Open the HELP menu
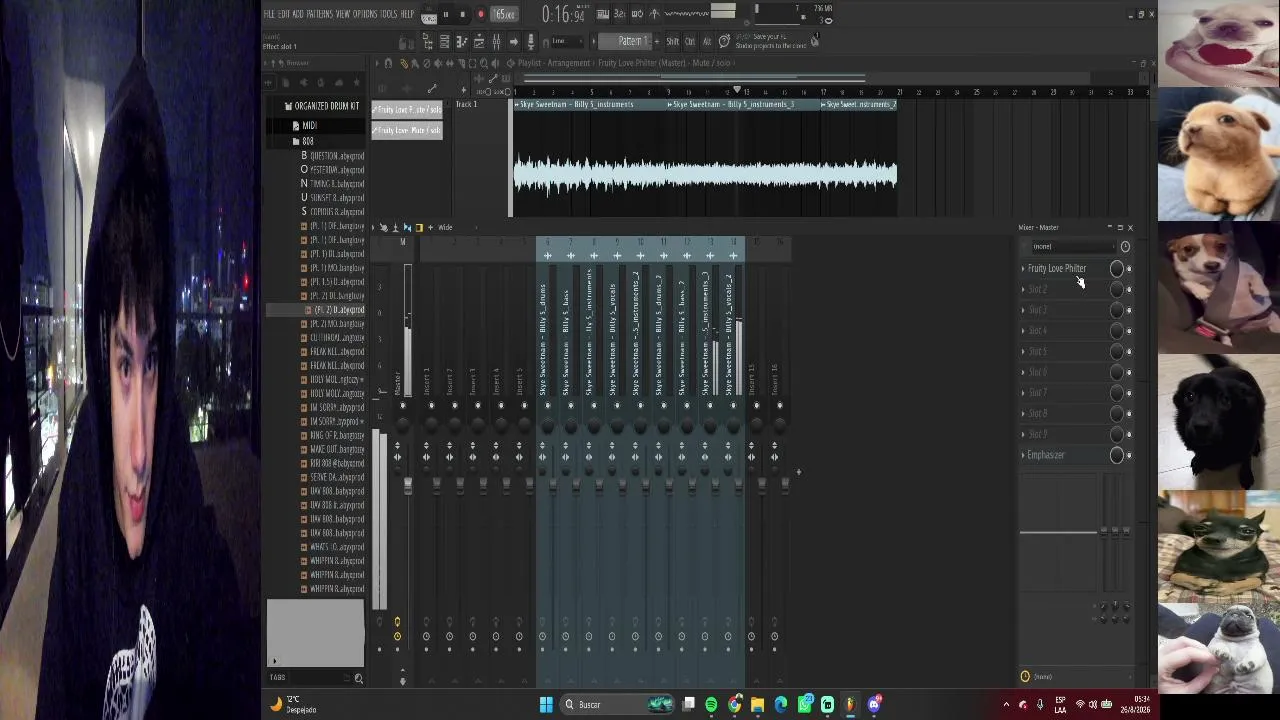 coord(407,14)
